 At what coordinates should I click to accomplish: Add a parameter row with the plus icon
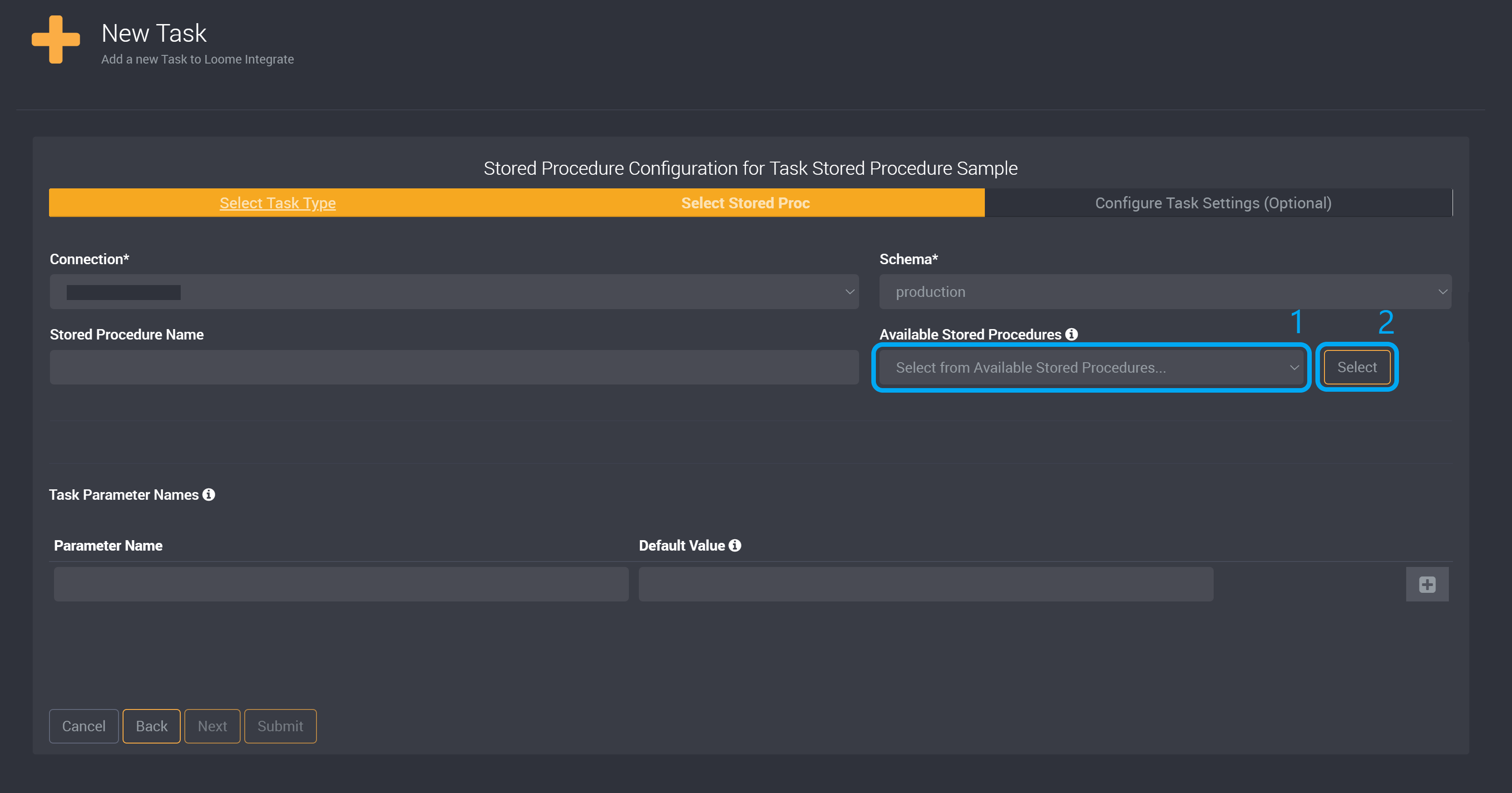point(1427,584)
